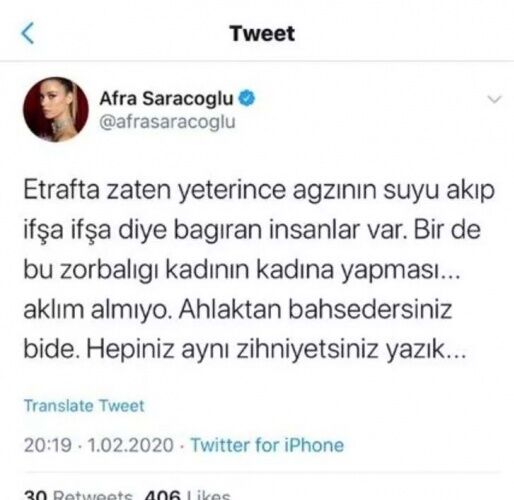View the 30 Retweets list
Screen dimensions: 514x500
(x=78, y=495)
